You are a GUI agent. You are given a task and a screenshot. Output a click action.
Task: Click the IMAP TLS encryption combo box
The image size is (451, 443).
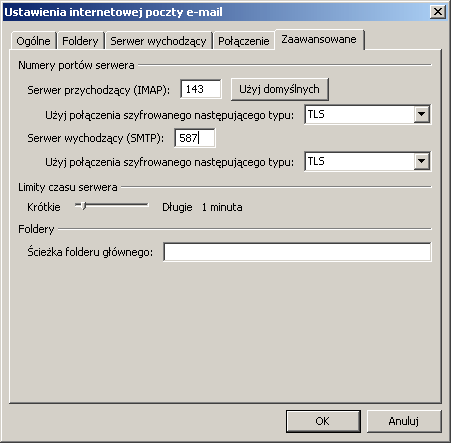pyautogui.click(x=367, y=114)
